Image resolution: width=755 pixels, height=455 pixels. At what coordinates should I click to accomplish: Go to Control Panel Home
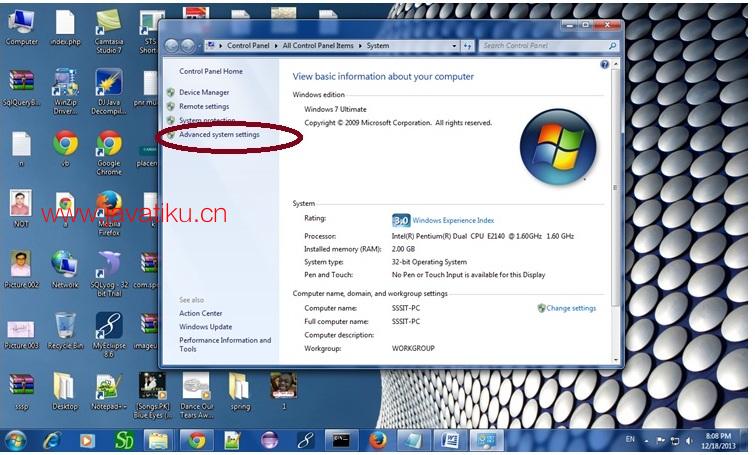(211, 71)
